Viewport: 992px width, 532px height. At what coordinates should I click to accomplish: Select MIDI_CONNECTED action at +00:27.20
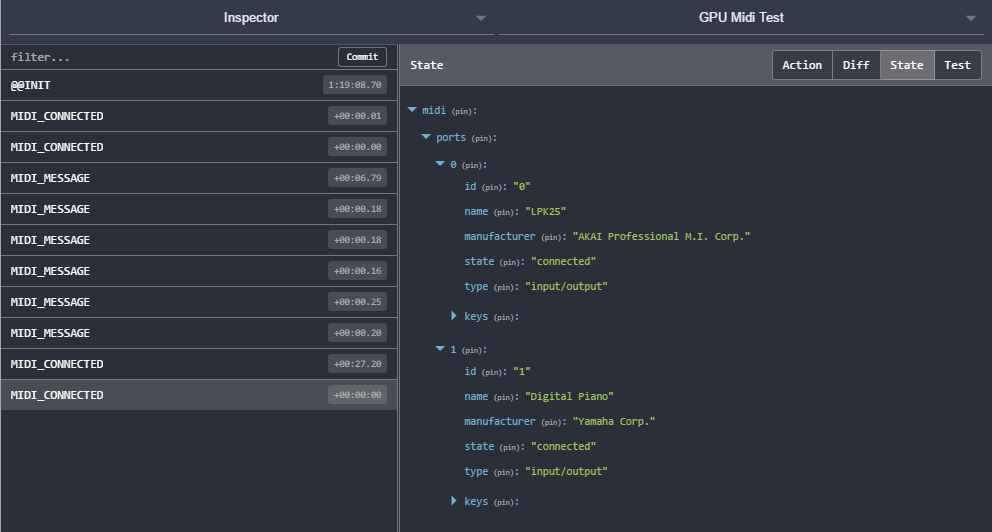(199, 364)
